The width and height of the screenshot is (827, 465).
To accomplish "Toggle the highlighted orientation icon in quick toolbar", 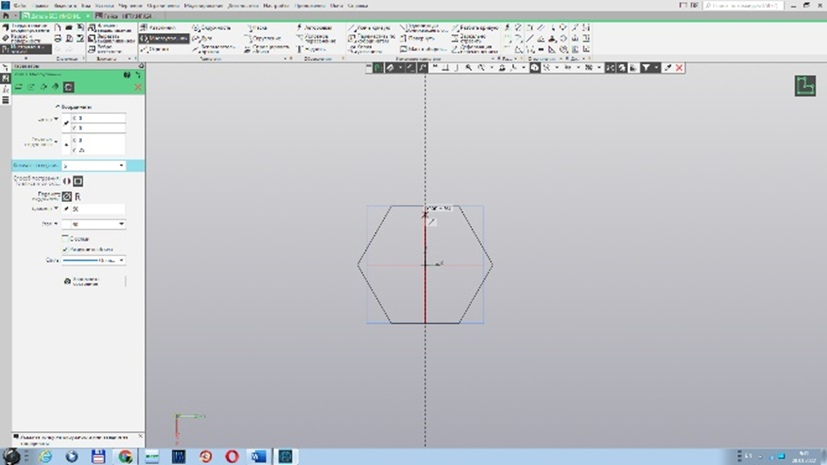I will point(535,68).
